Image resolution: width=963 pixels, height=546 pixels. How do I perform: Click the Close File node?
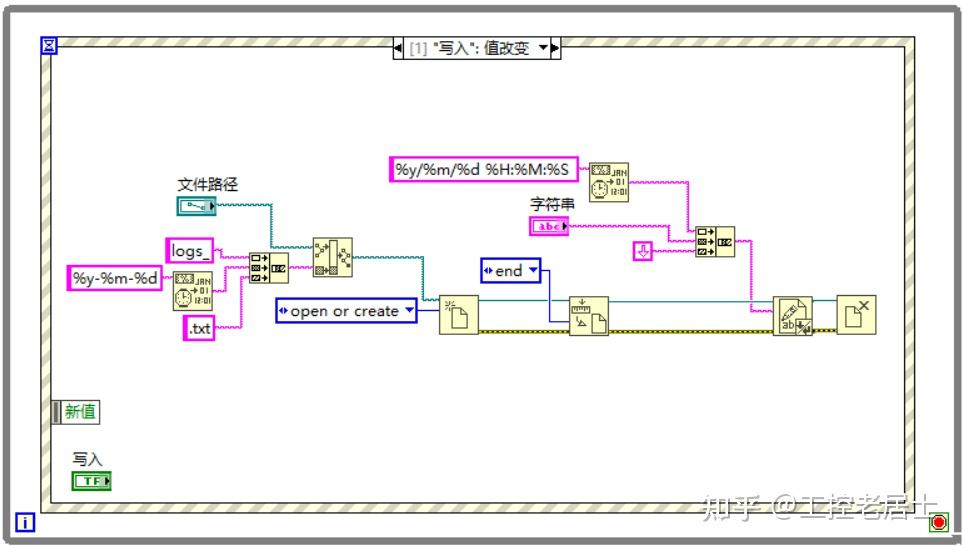[856, 314]
